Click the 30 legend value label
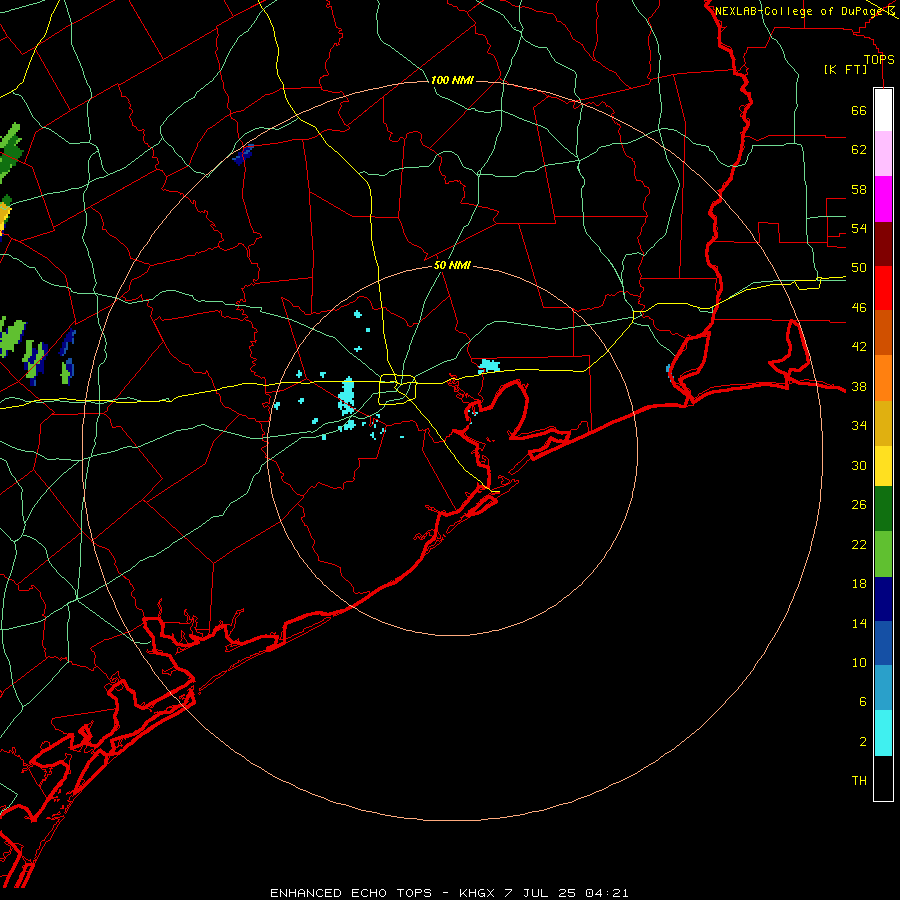The height and width of the screenshot is (900, 900). [859, 465]
